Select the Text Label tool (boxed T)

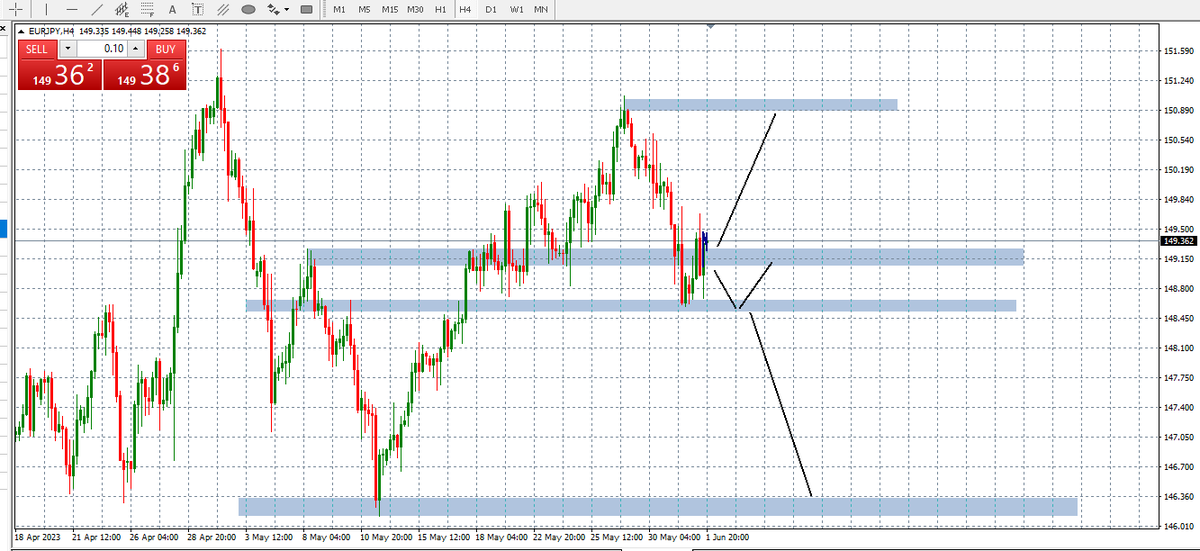coord(198,9)
